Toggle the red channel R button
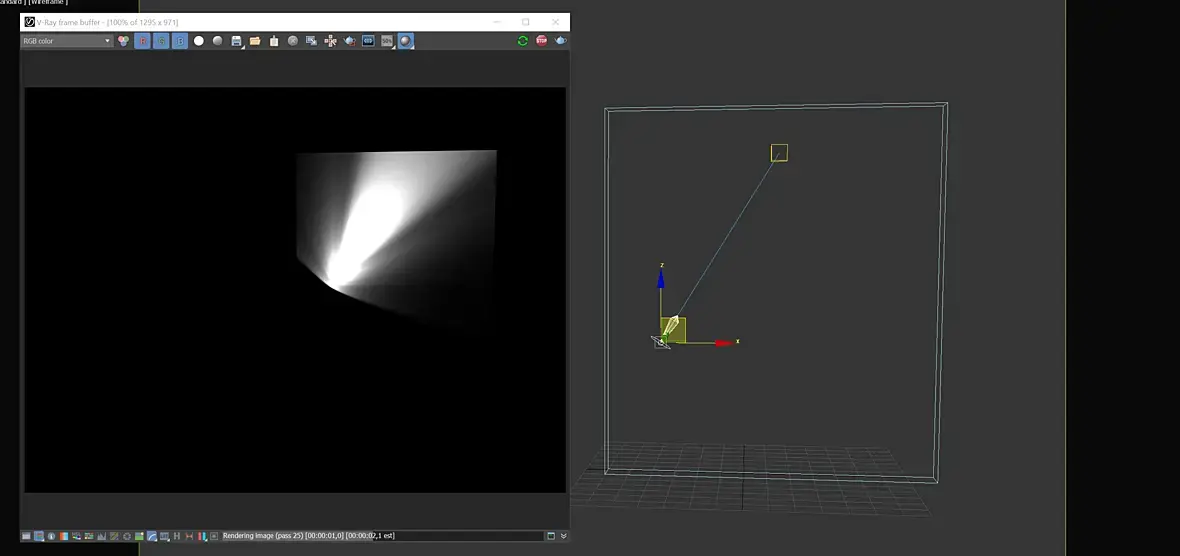Image resolution: width=1180 pixels, height=556 pixels. (x=142, y=41)
